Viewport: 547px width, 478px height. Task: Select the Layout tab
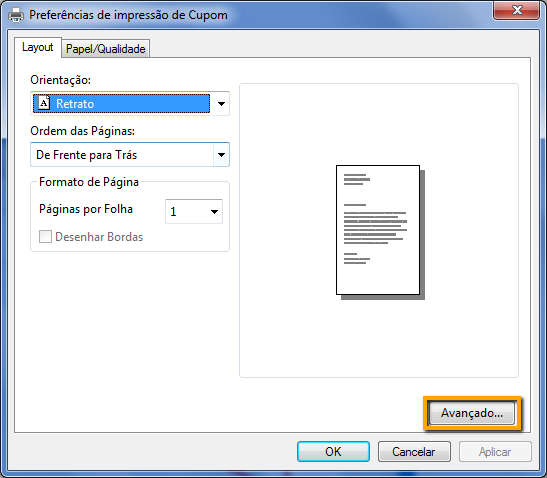click(x=38, y=47)
